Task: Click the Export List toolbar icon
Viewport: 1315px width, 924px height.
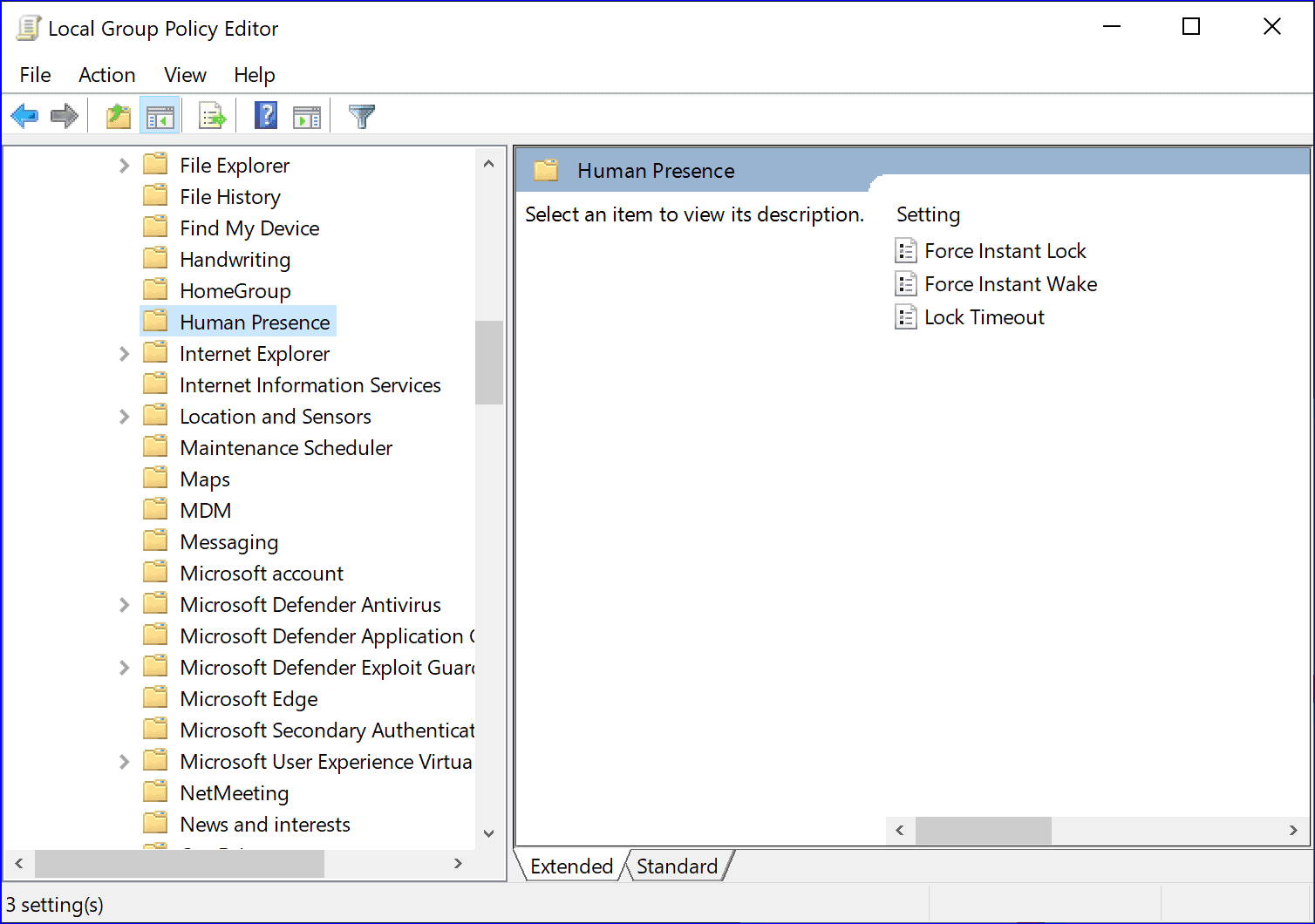Action: [212, 116]
